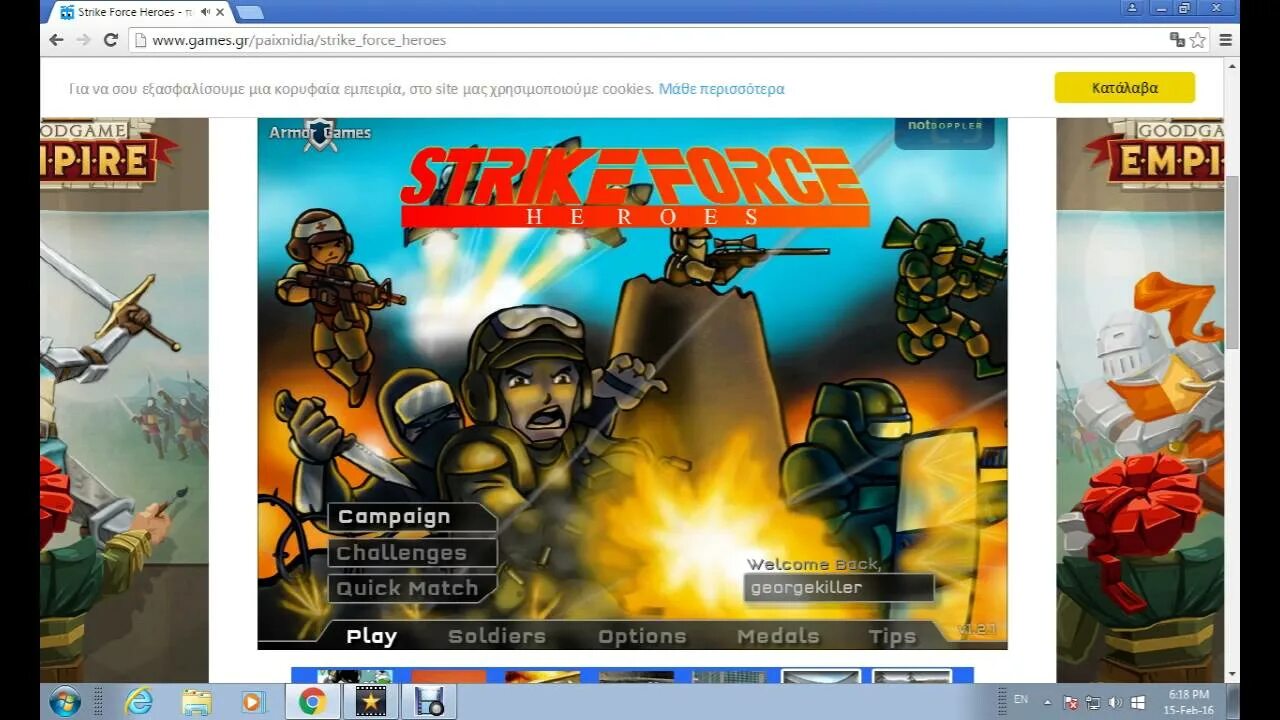Open the Options menu tab
Viewport: 1280px width, 720px height.
click(x=642, y=636)
